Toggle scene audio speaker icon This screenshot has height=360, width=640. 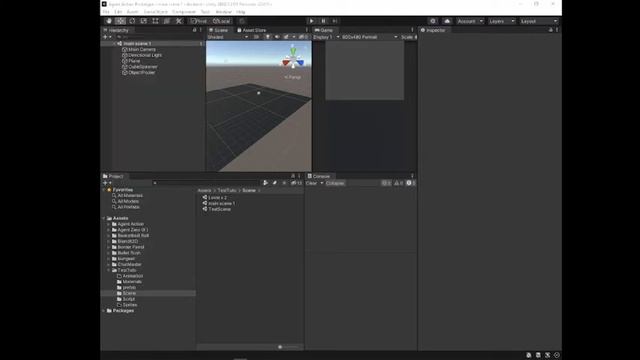pyautogui.click(x=277, y=37)
